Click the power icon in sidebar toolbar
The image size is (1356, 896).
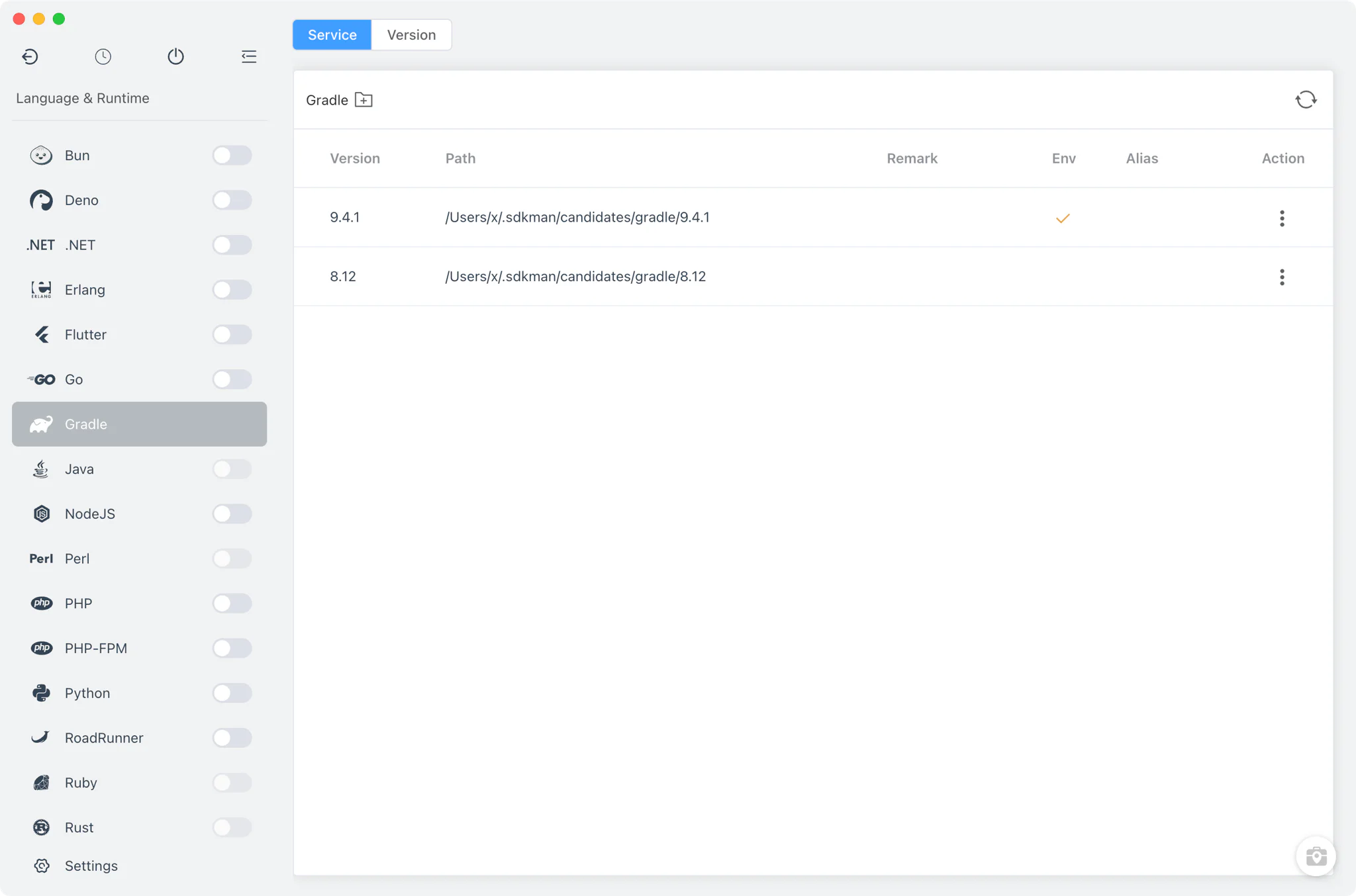click(x=175, y=56)
